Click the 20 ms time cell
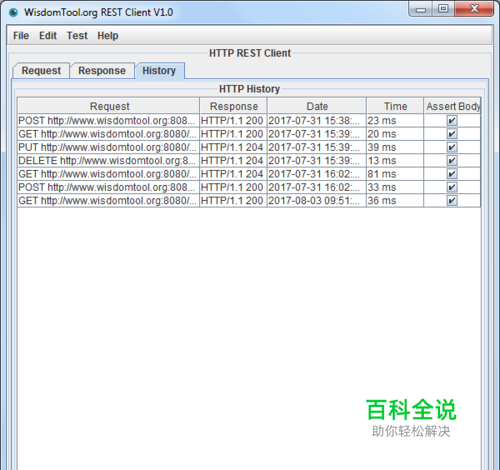 pyautogui.click(x=395, y=134)
